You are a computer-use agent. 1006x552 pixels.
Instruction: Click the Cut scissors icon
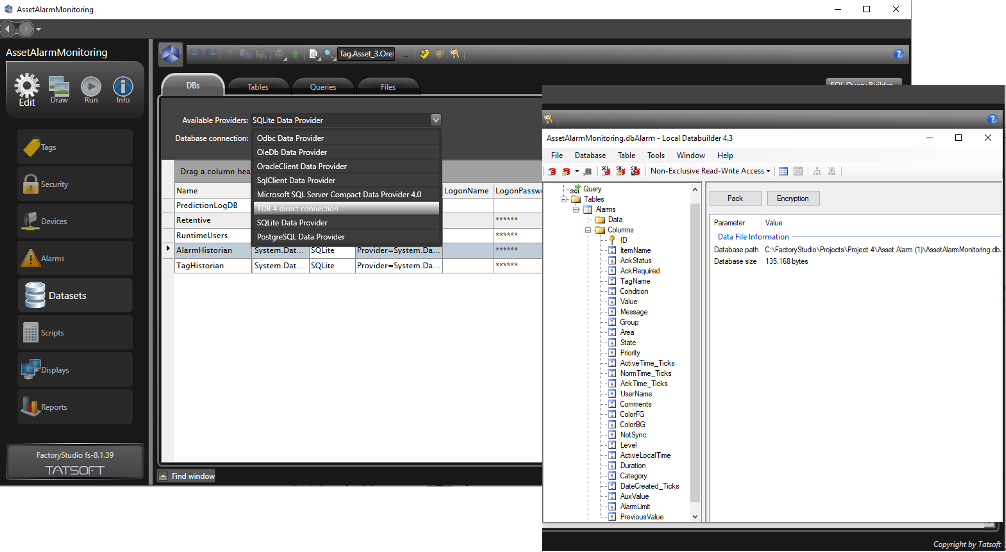230,55
